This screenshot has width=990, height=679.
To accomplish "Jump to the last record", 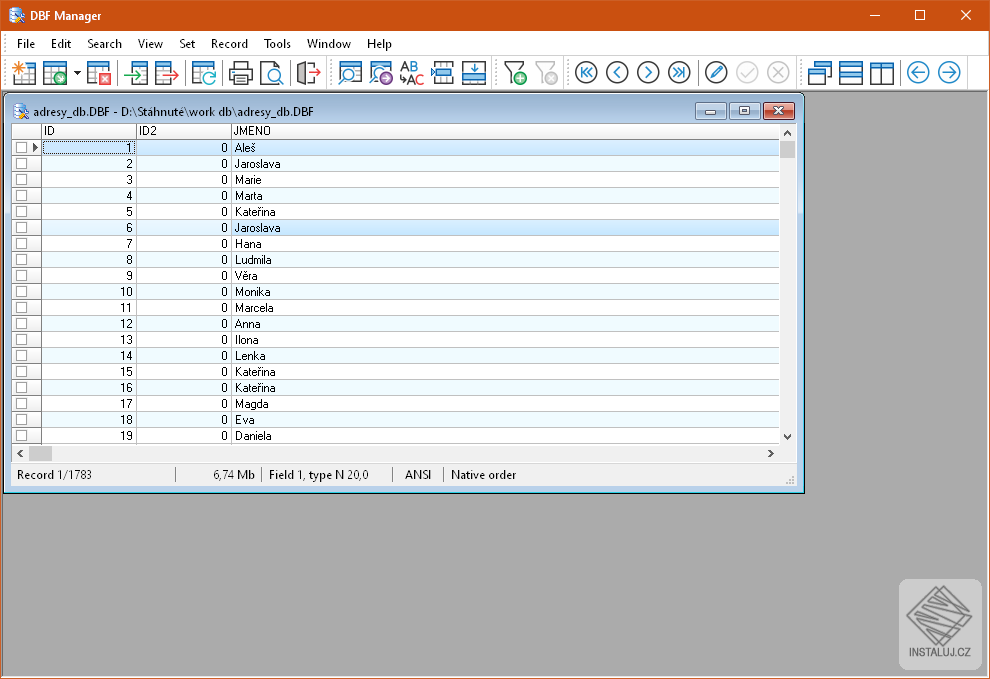I will (x=679, y=72).
